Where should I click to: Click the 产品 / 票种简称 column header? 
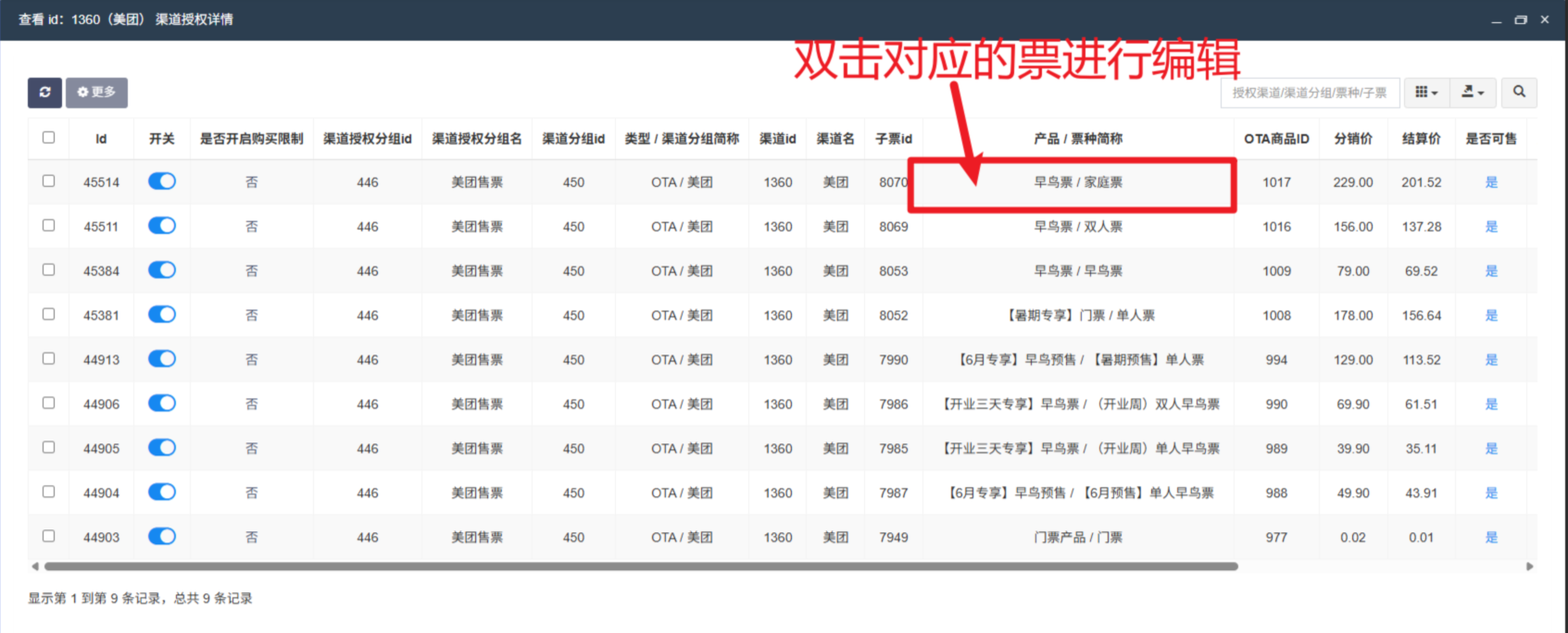pyautogui.click(x=1078, y=139)
